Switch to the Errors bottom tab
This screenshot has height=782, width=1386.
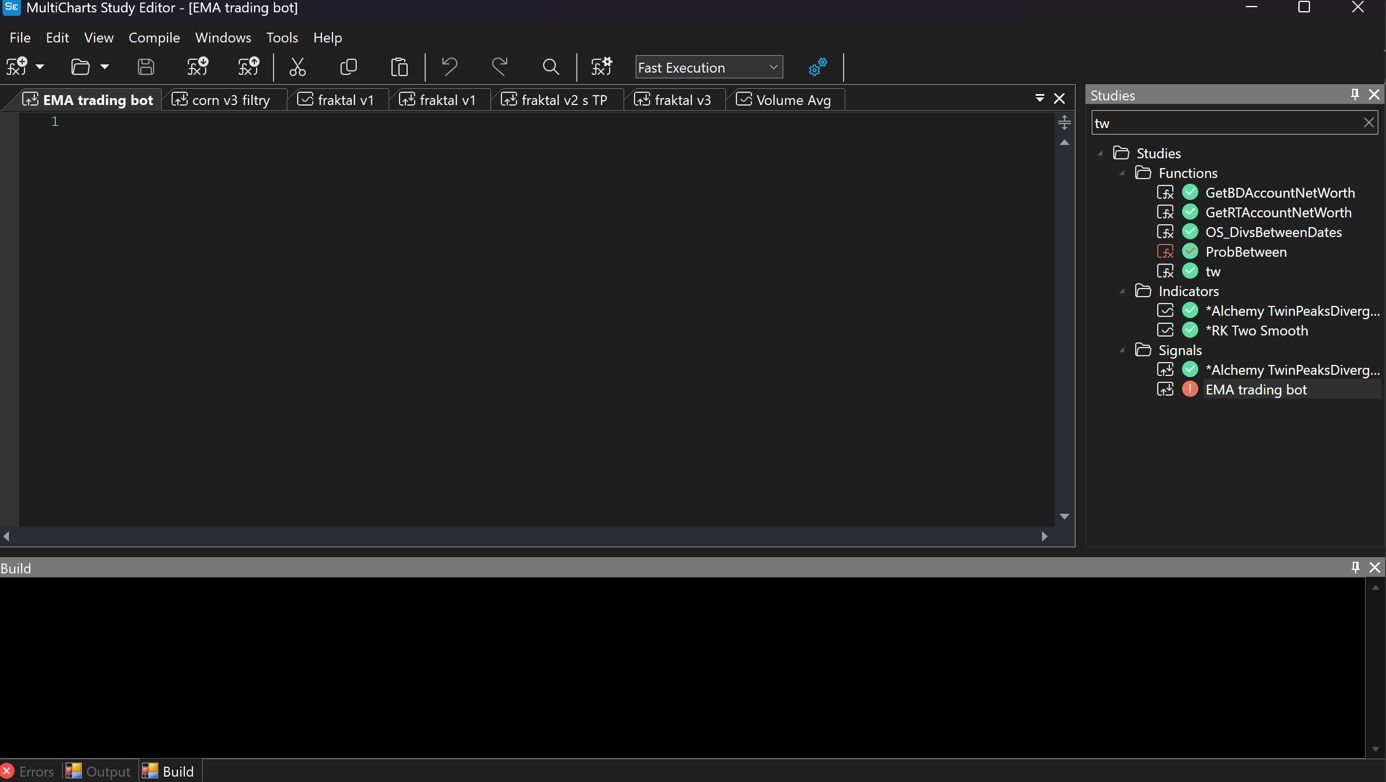[28, 771]
